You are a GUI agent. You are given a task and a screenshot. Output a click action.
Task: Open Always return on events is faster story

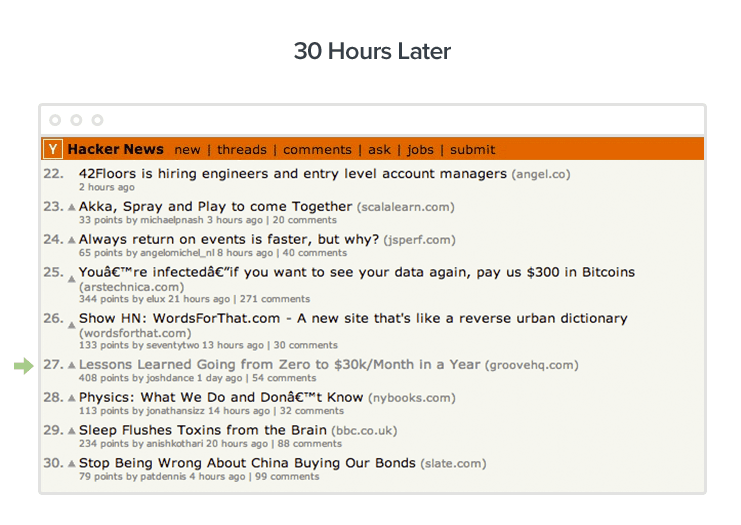pyautogui.click(x=229, y=240)
